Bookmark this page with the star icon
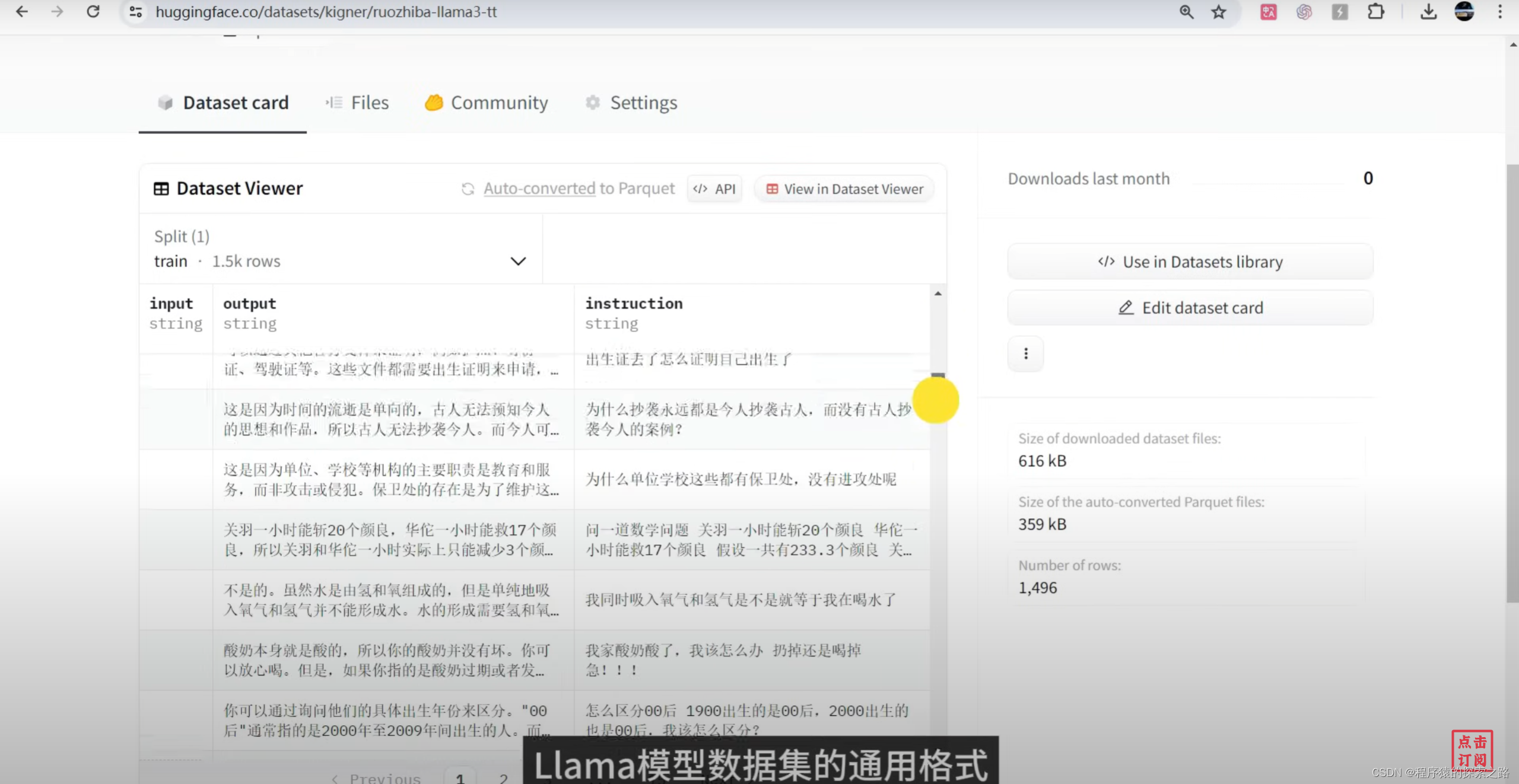The width and height of the screenshot is (1519, 784). pos(1219,12)
